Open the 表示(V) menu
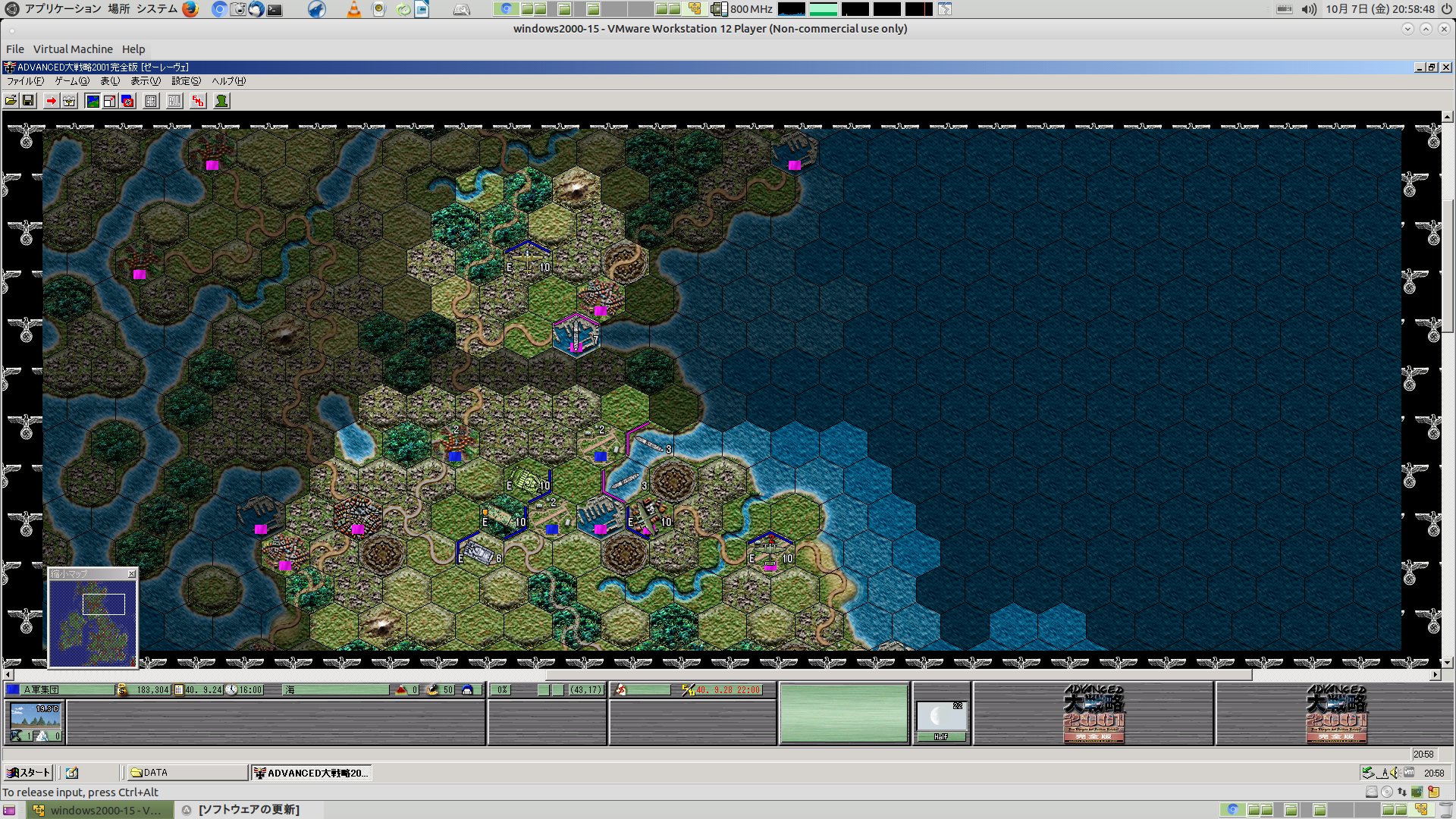 click(x=146, y=81)
